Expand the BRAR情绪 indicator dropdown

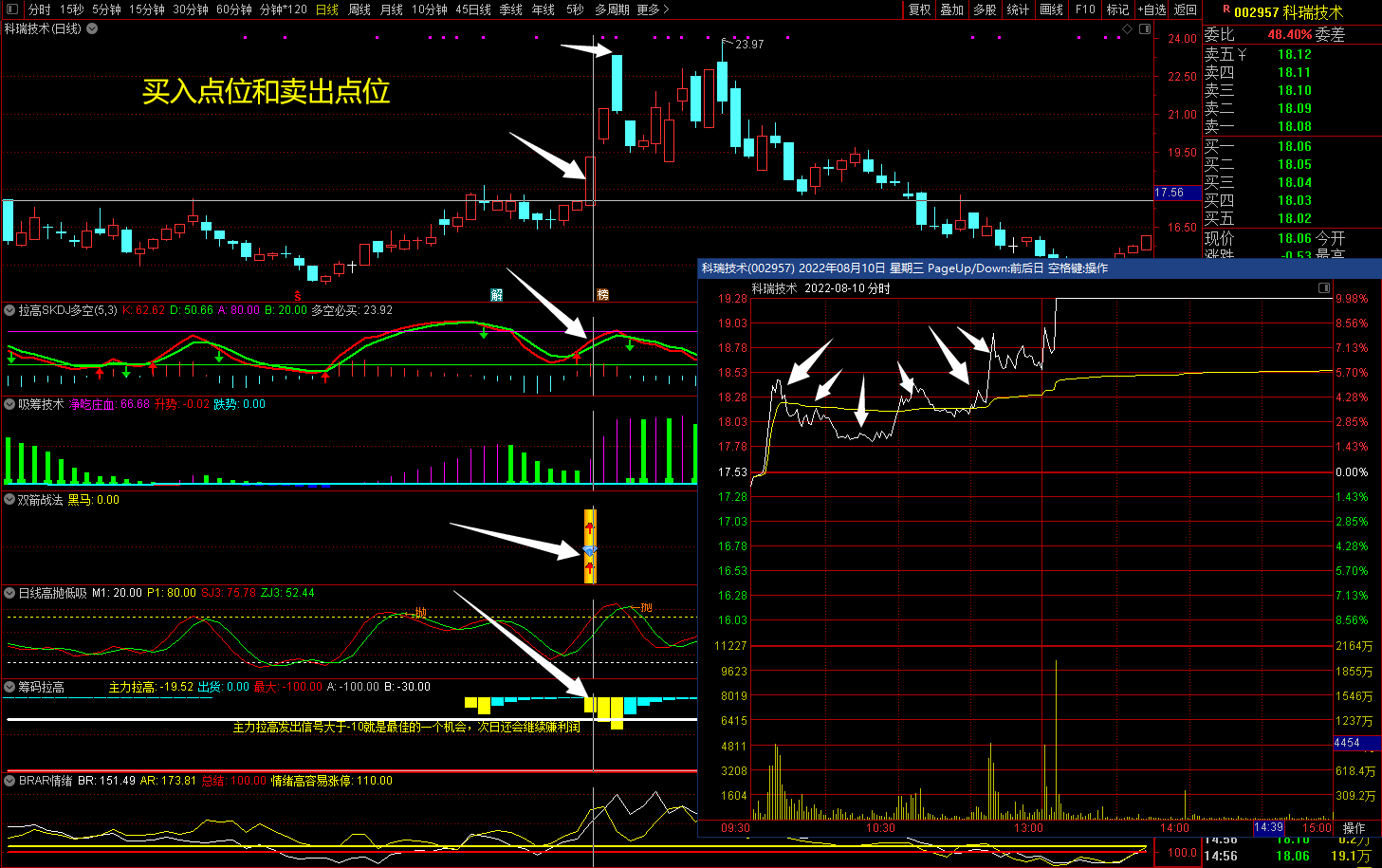[x=10, y=781]
